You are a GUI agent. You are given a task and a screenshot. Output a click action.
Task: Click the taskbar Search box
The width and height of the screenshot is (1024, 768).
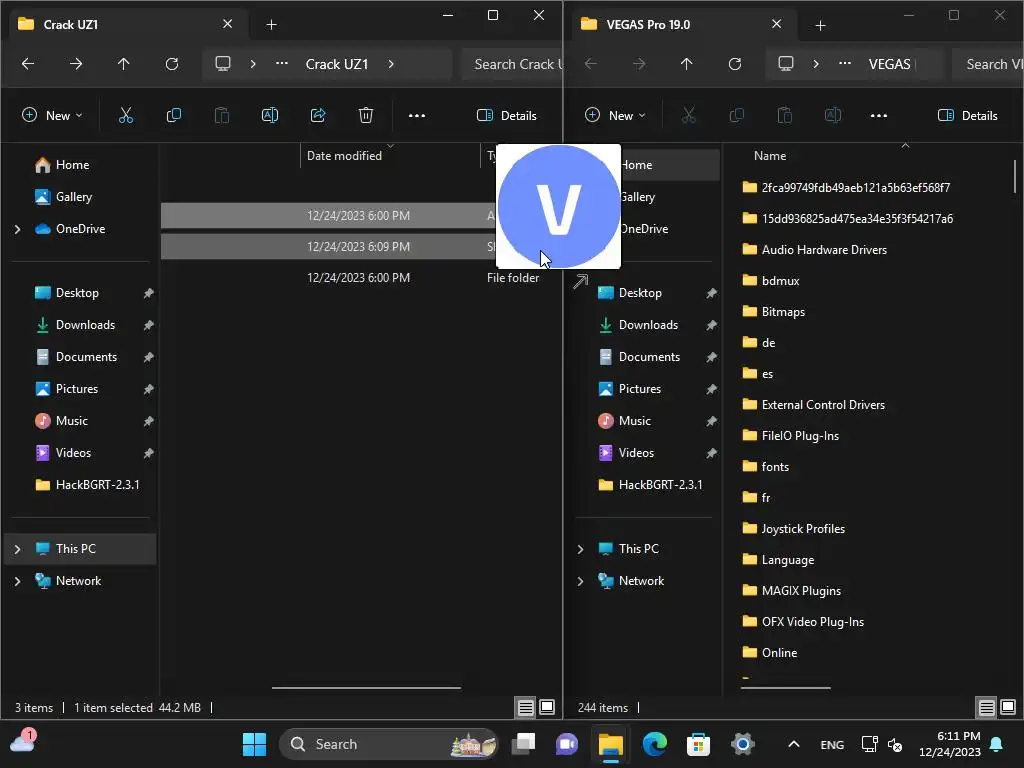point(389,744)
